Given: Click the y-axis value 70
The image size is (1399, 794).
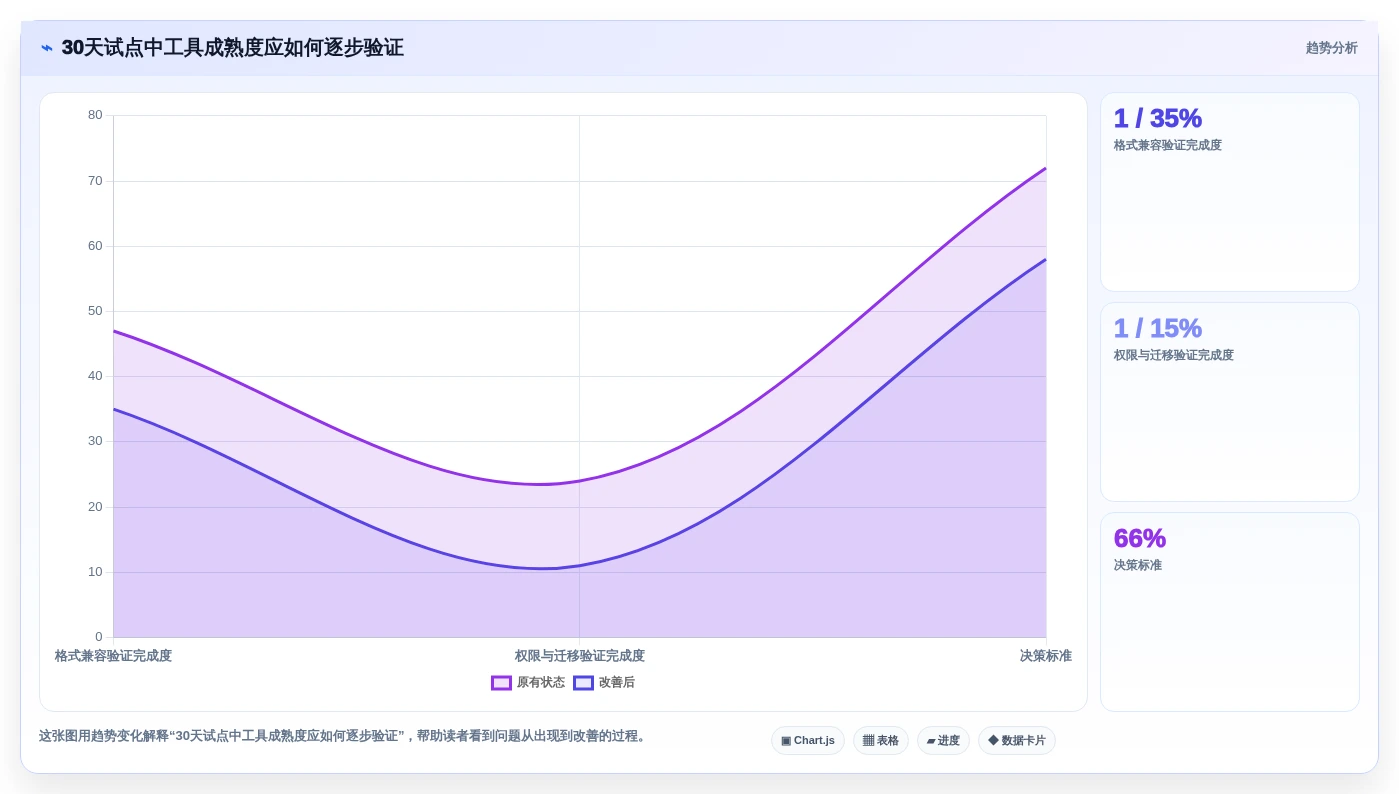Looking at the screenshot, I should (95, 181).
